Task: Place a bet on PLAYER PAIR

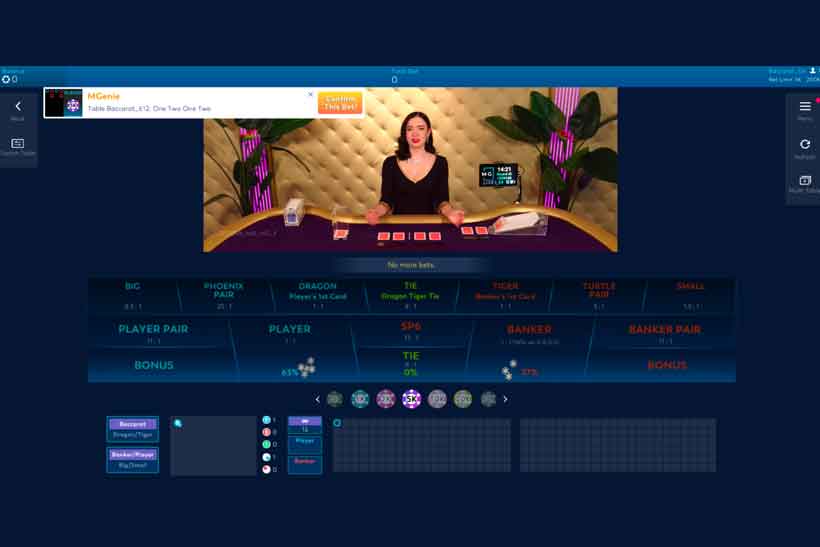Action: coord(153,333)
